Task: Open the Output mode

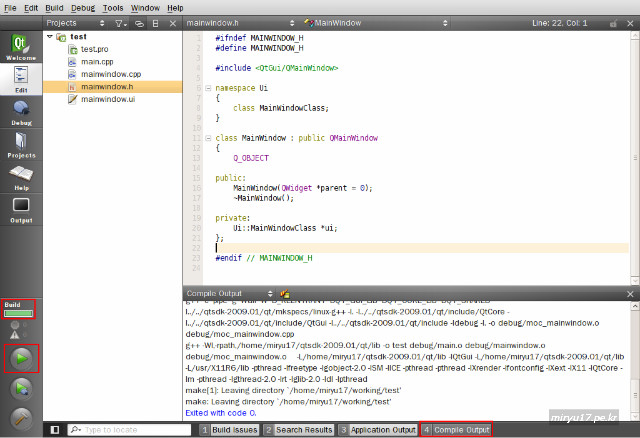Action: 21,210
